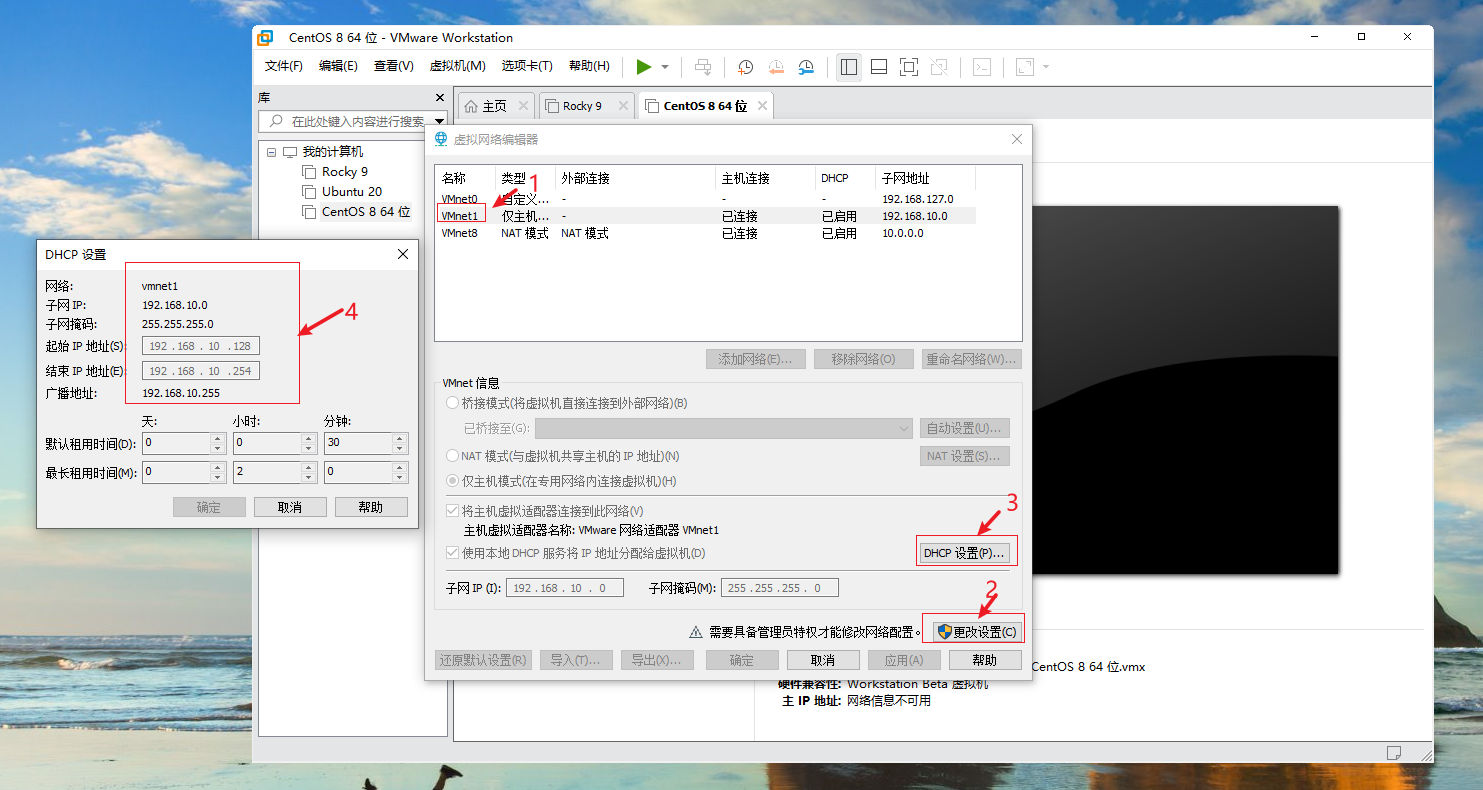Select the NAT 模式 radio button
This screenshot has height=790, width=1483.
pos(453,456)
